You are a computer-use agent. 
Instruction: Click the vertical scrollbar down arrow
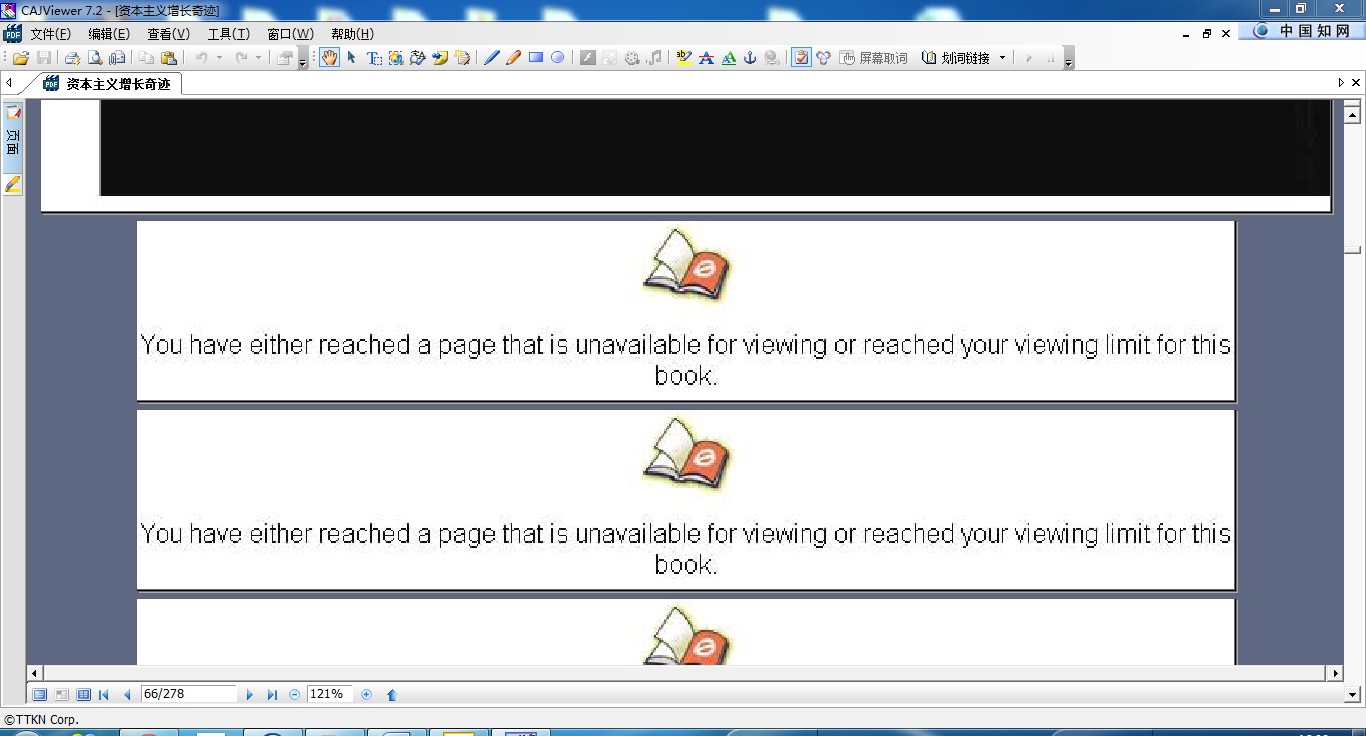pos(1353,694)
